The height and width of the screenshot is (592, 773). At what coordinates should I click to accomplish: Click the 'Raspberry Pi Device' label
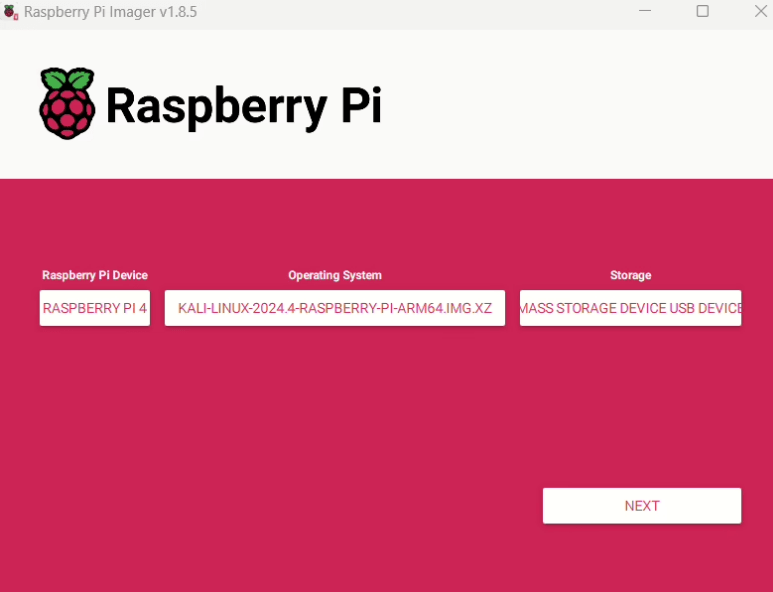click(95, 275)
